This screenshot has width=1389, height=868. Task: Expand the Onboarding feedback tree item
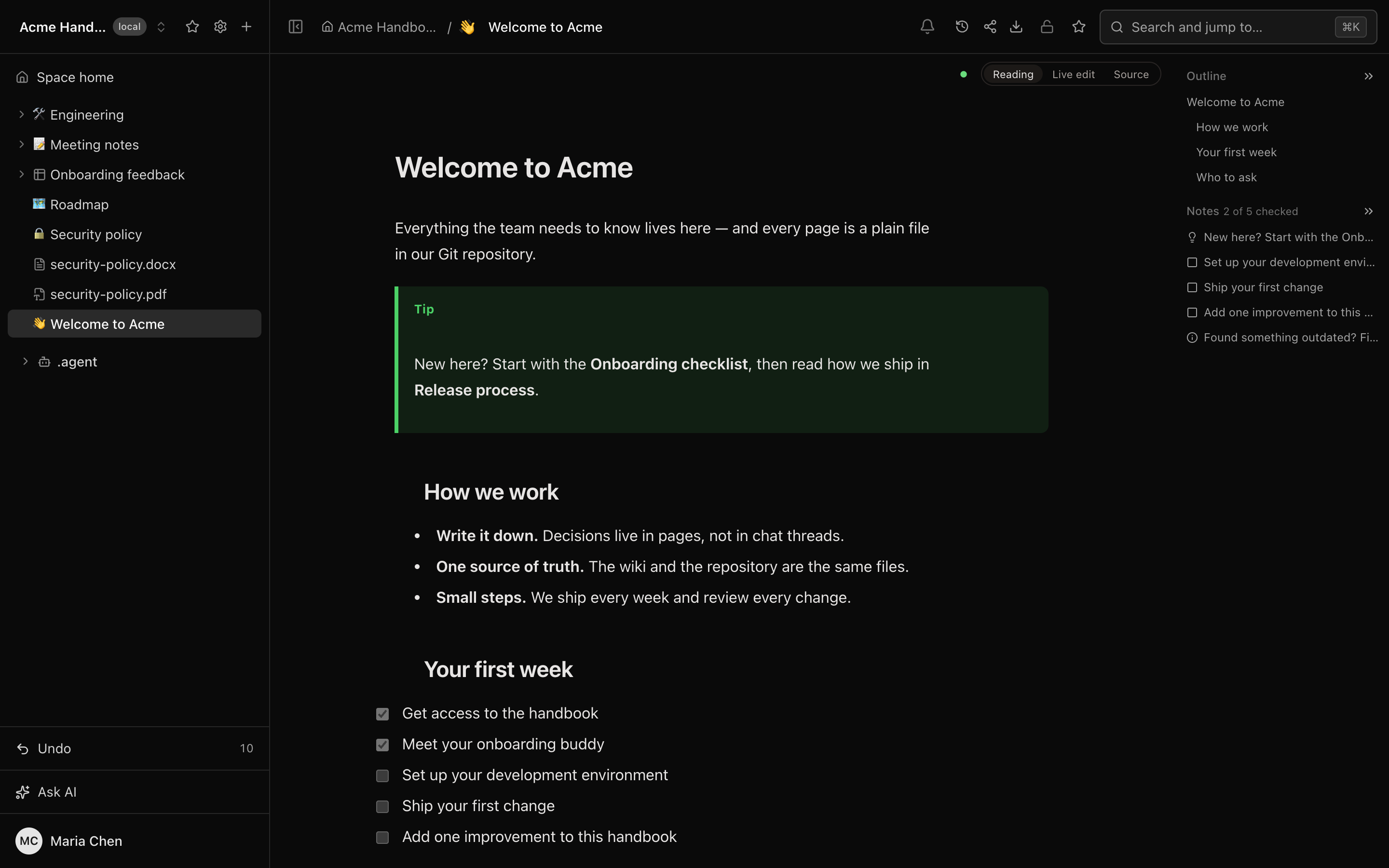(21, 174)
